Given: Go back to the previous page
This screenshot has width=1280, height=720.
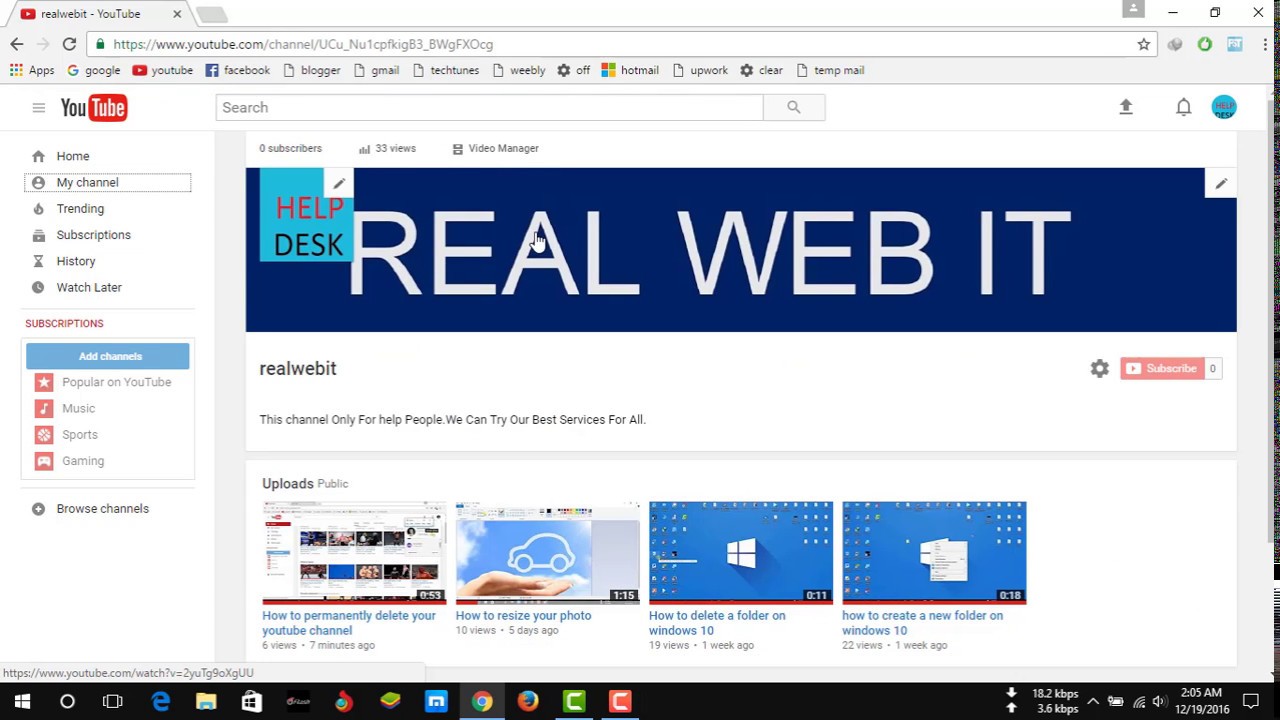Looking at the screenshot, I should coord(17,44).
